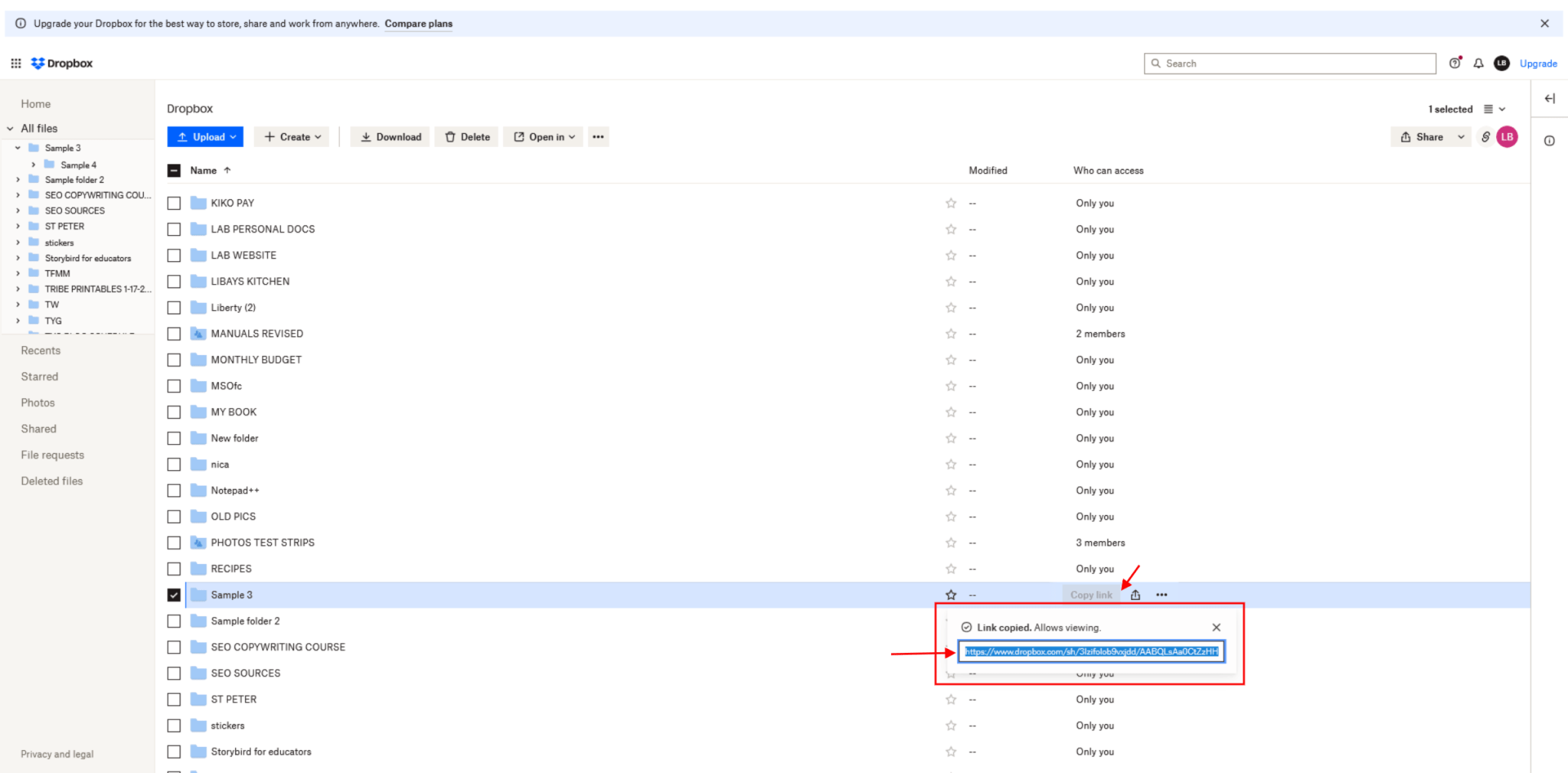Image resolution: width=1568 pixels, height=773 pixels.
Task: Star the RECIPES folder
Action: pos(951,569)
